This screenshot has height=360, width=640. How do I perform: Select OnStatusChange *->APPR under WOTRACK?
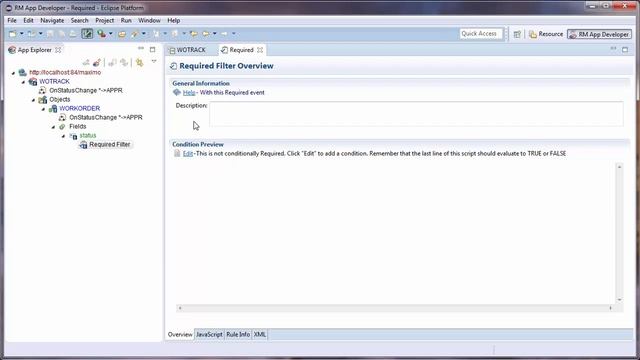coord(86,90)
